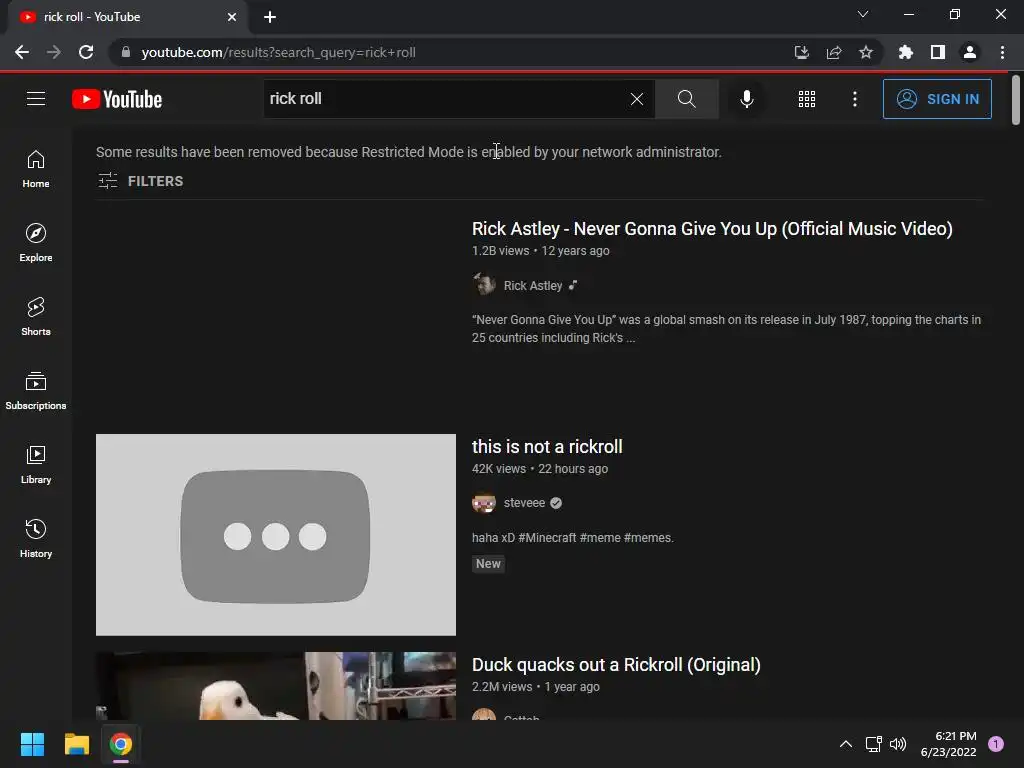Show hidden tray icons chevron
The height and width of the screenshot is (768, 1024).
tap(846, 744)
